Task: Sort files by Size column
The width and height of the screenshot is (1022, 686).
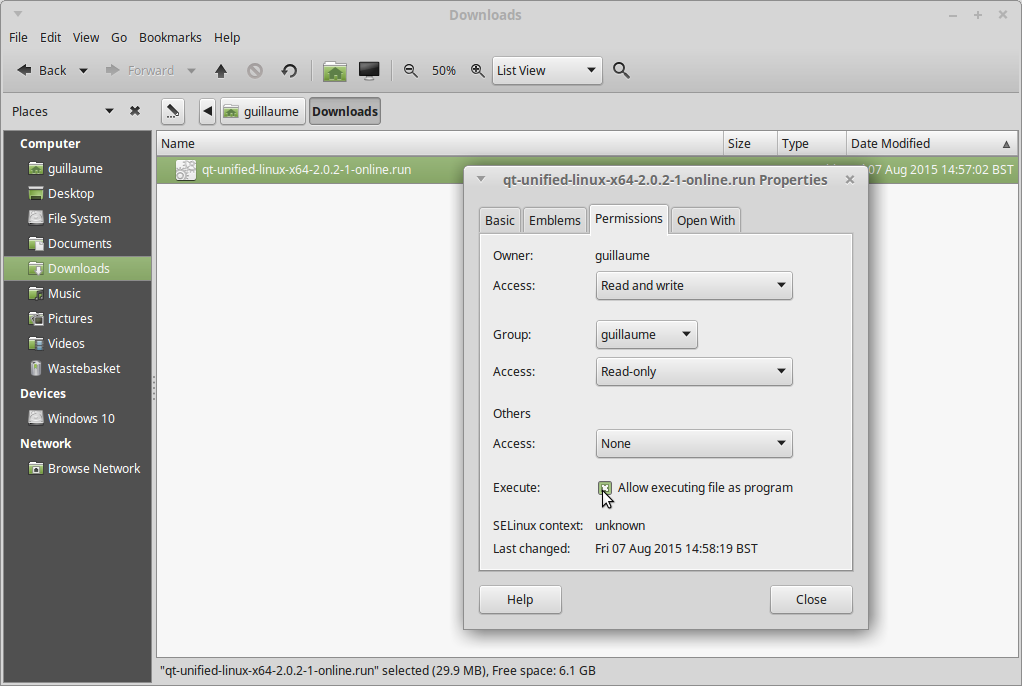Action: (750, 143)
